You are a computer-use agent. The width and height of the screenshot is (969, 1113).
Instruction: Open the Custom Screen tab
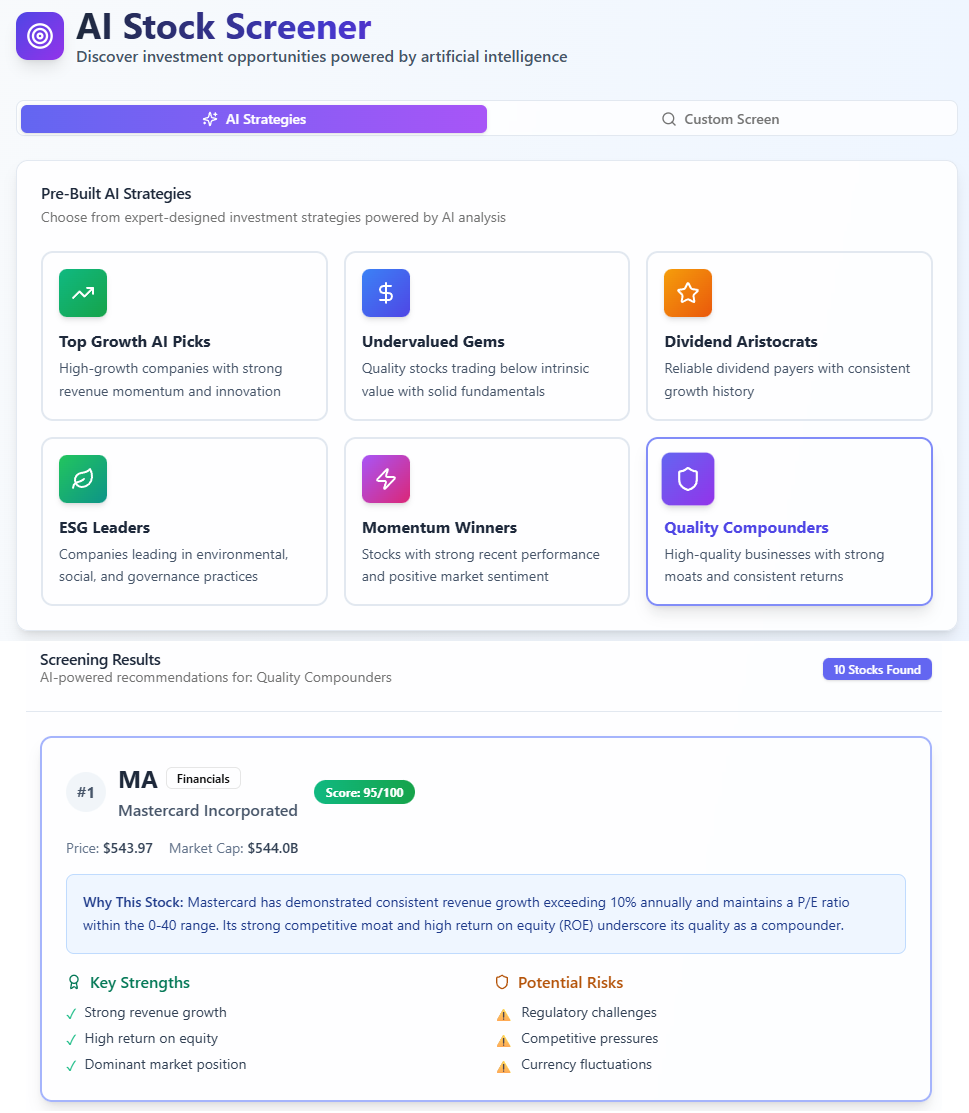coord(721,119)
